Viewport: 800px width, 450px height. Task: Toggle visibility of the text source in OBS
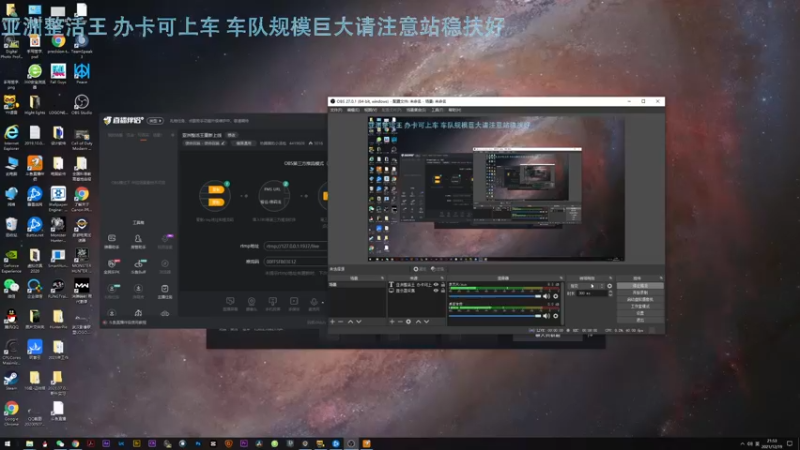[436, 285]
